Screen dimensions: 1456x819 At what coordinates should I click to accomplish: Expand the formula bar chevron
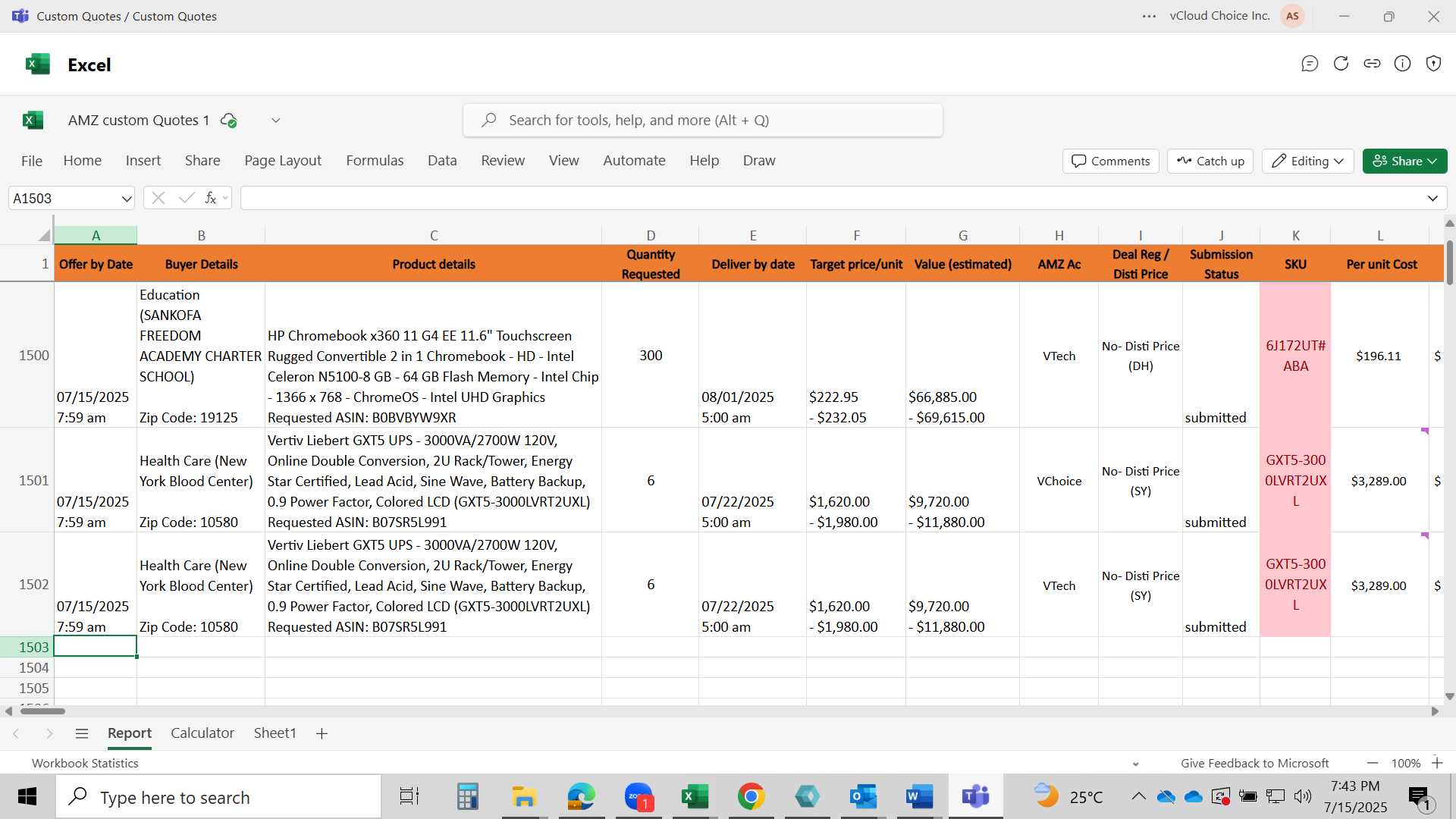1432,199
